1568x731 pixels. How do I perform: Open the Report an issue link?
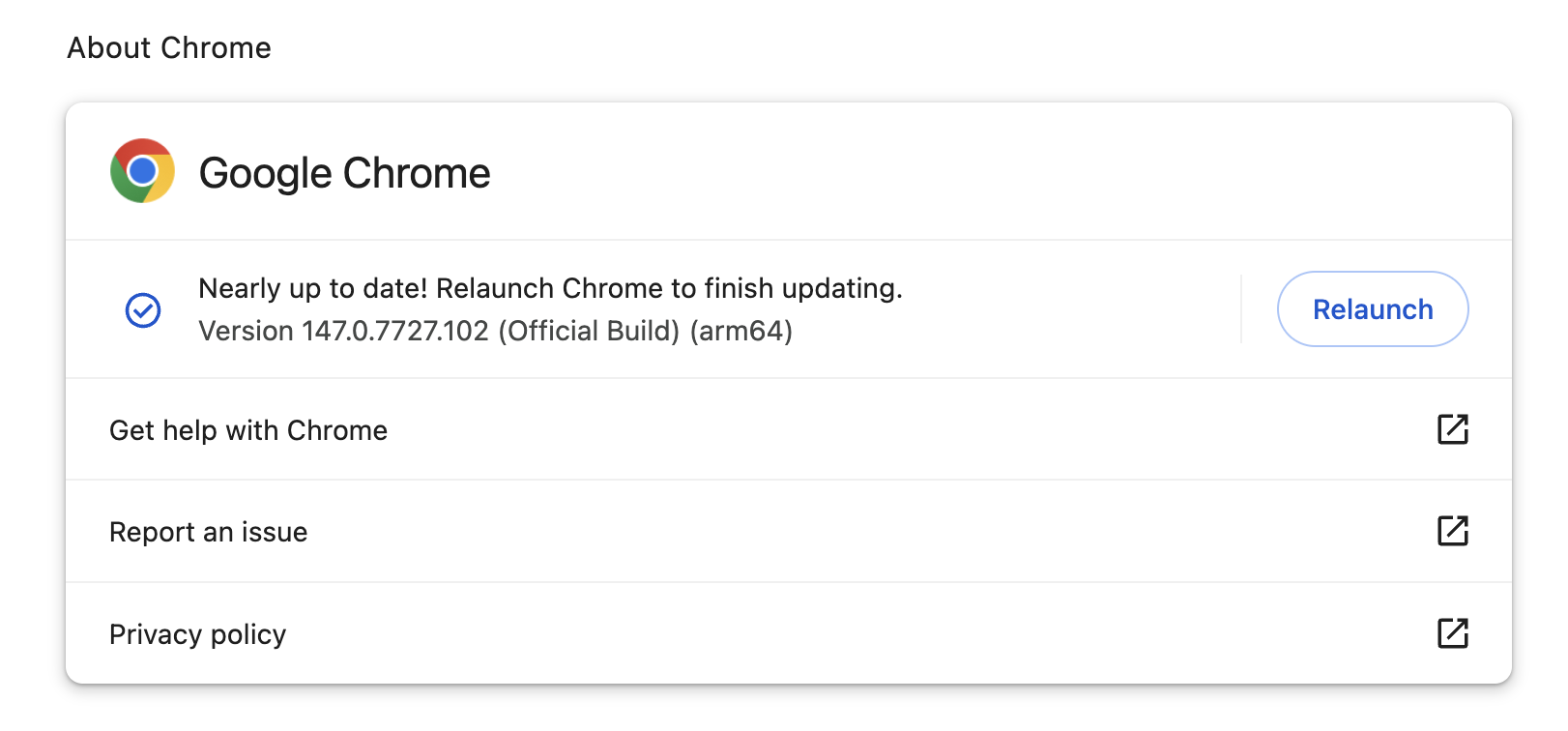(x=208, y=532)
